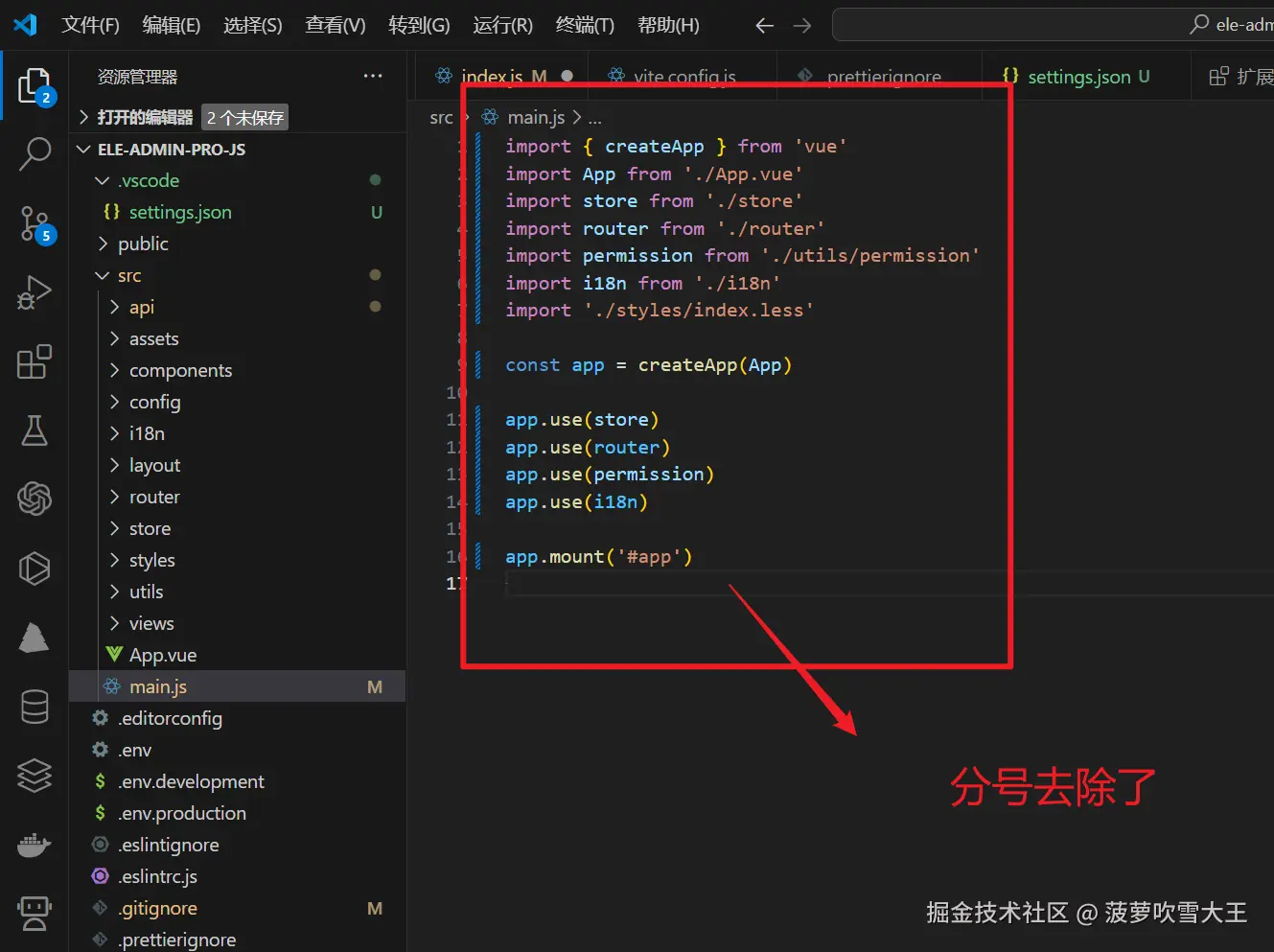The image size is (1274, 952).
Task: Click main.js in the breadcrumb path
Action: click(536, 117)
